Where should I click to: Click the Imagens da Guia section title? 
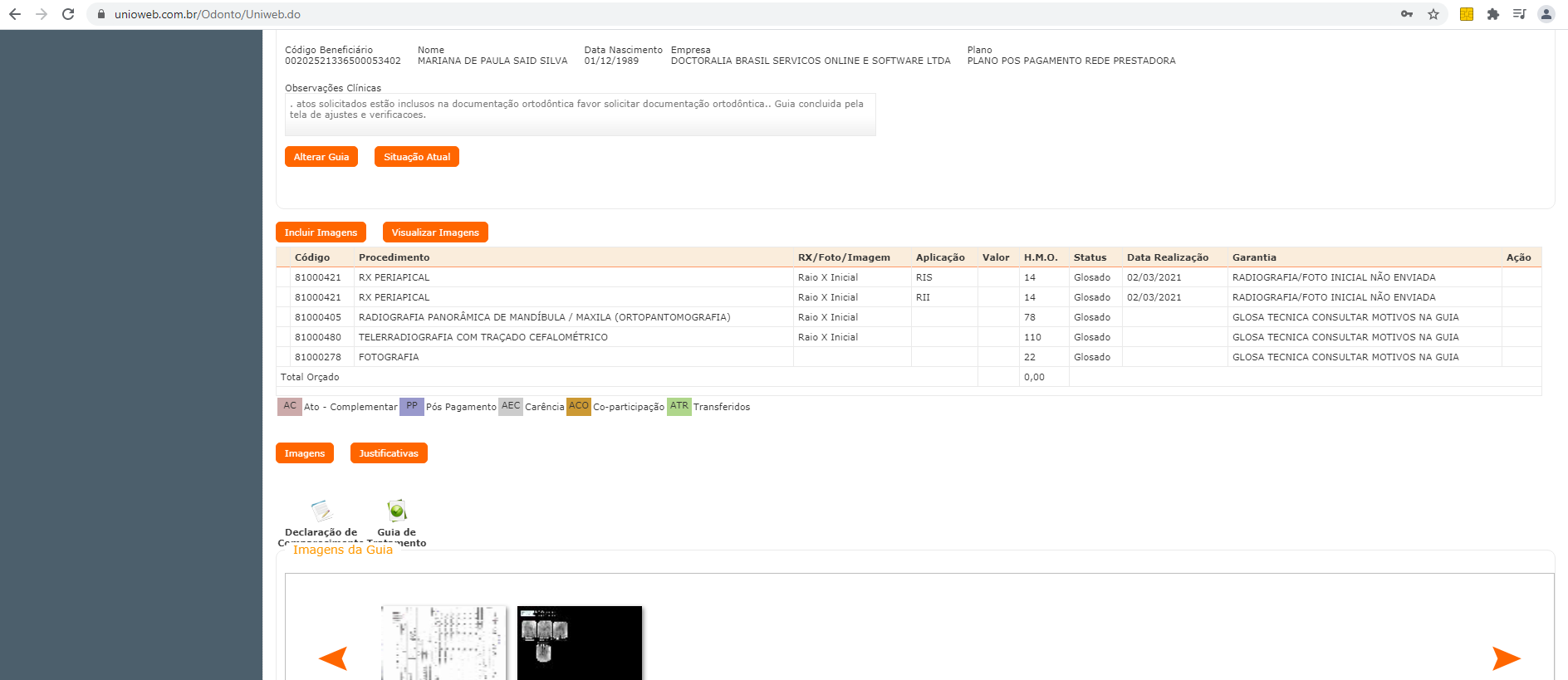pyautogui.click(x=343, y=550)
